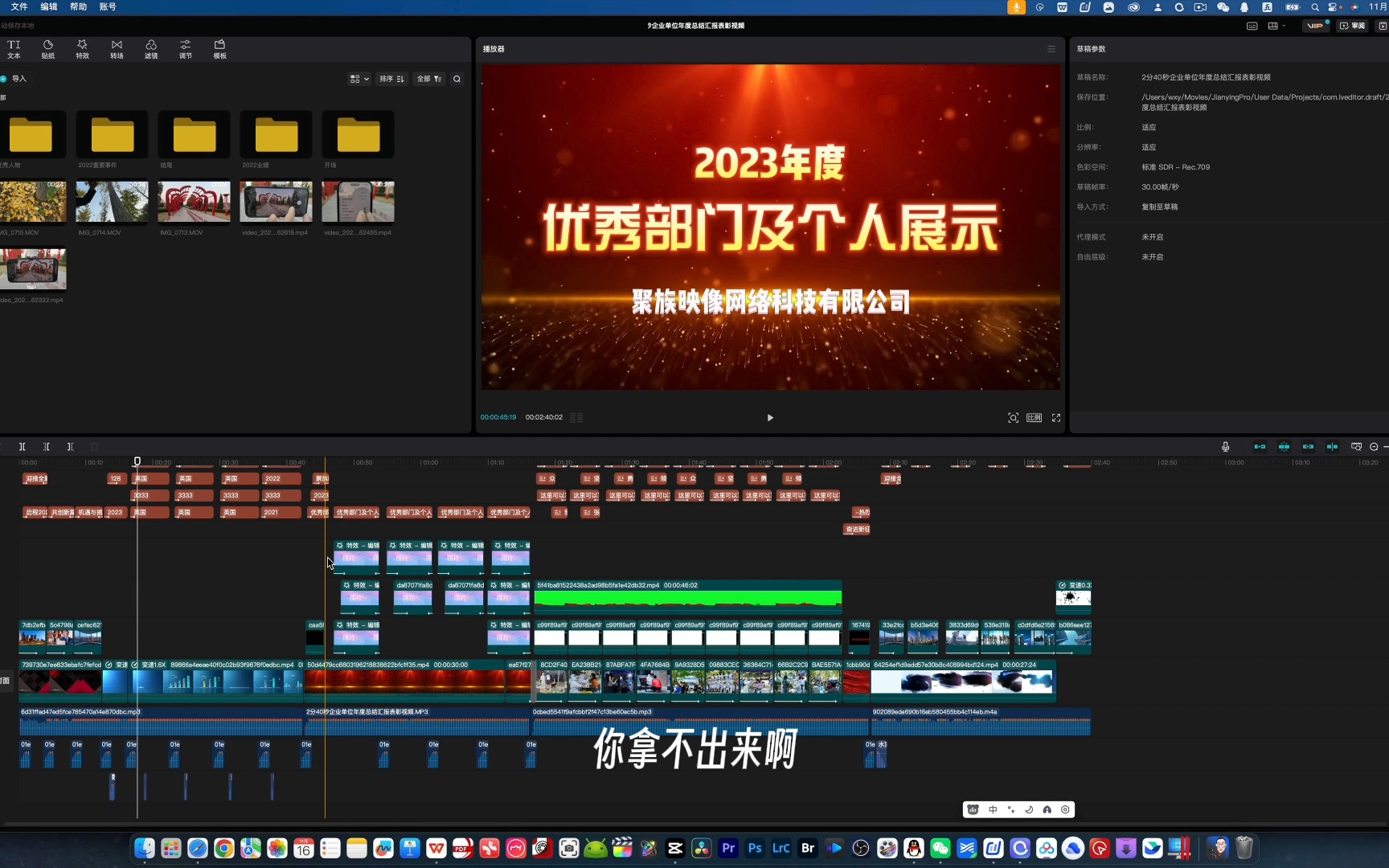Toggle fullscreen preview in the player panel

(x=1055, y=417)
